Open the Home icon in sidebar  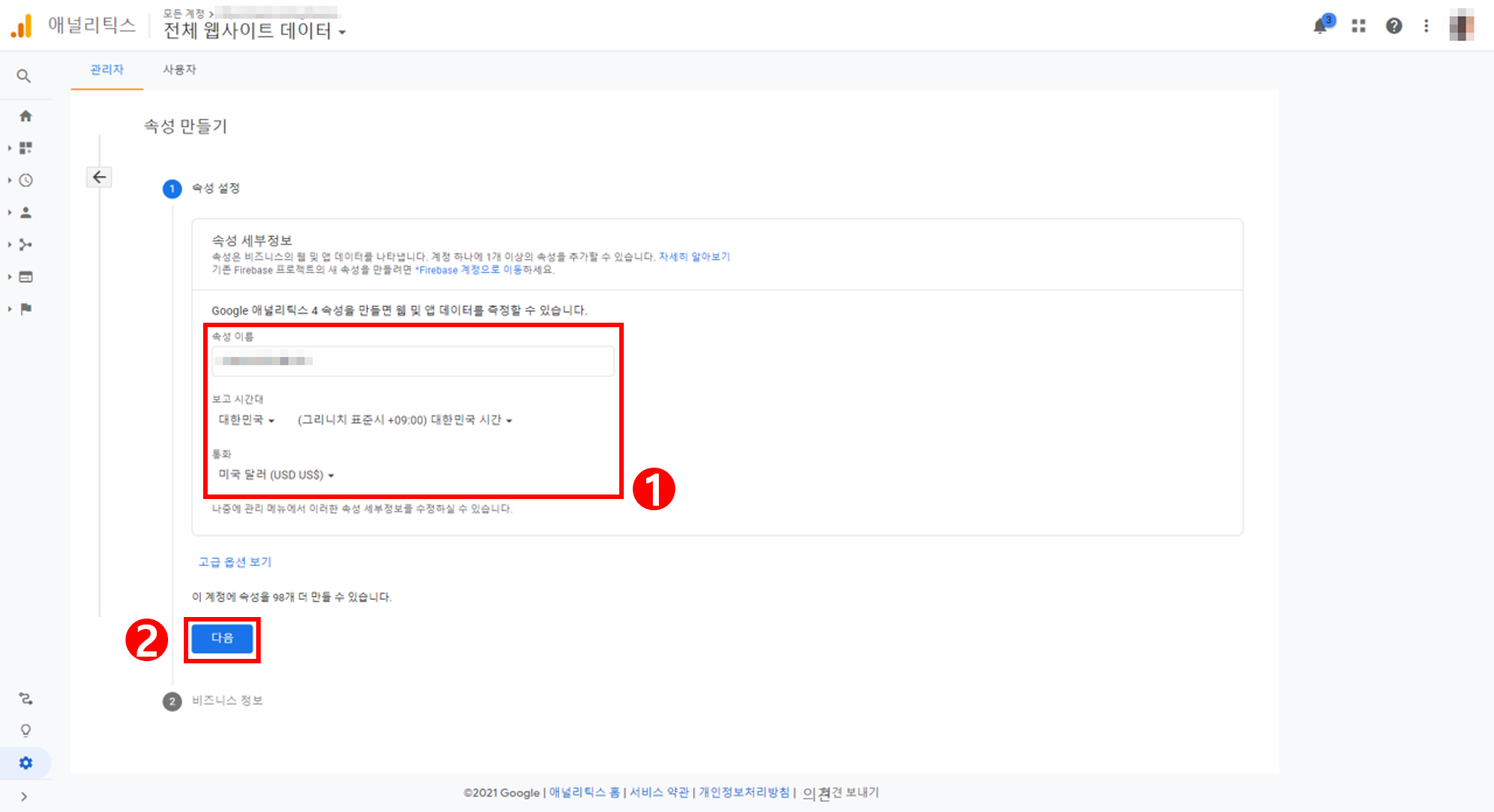pos(25,116)
